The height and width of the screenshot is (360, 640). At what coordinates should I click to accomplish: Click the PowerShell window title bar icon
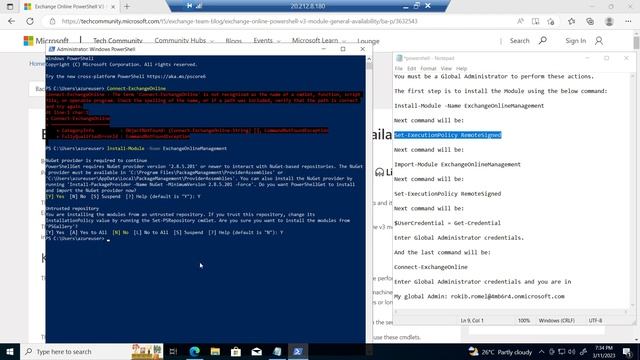coord(51,49)
